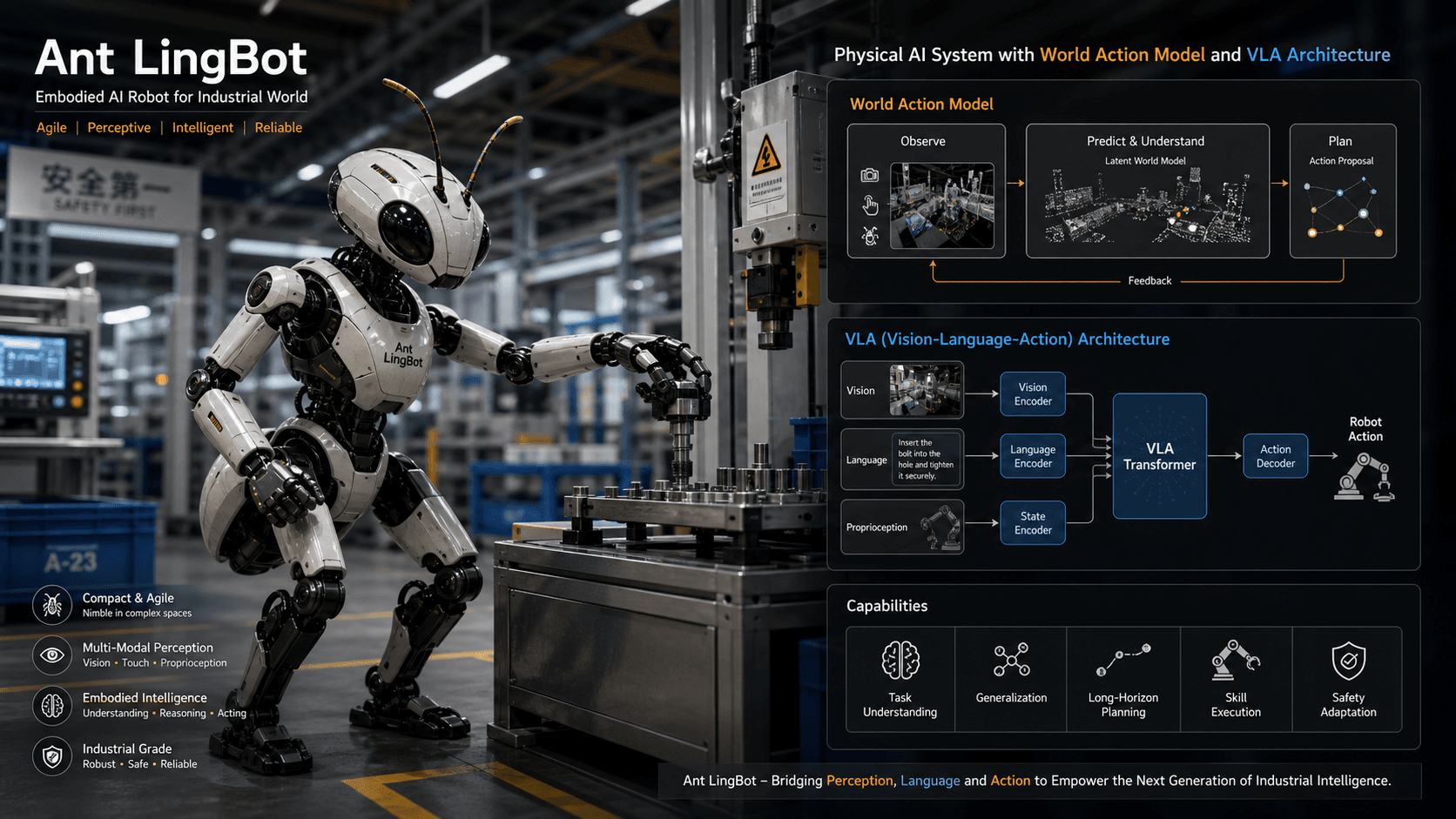Click the word "Perception" in the footer tagline

[x=859, y=781]
